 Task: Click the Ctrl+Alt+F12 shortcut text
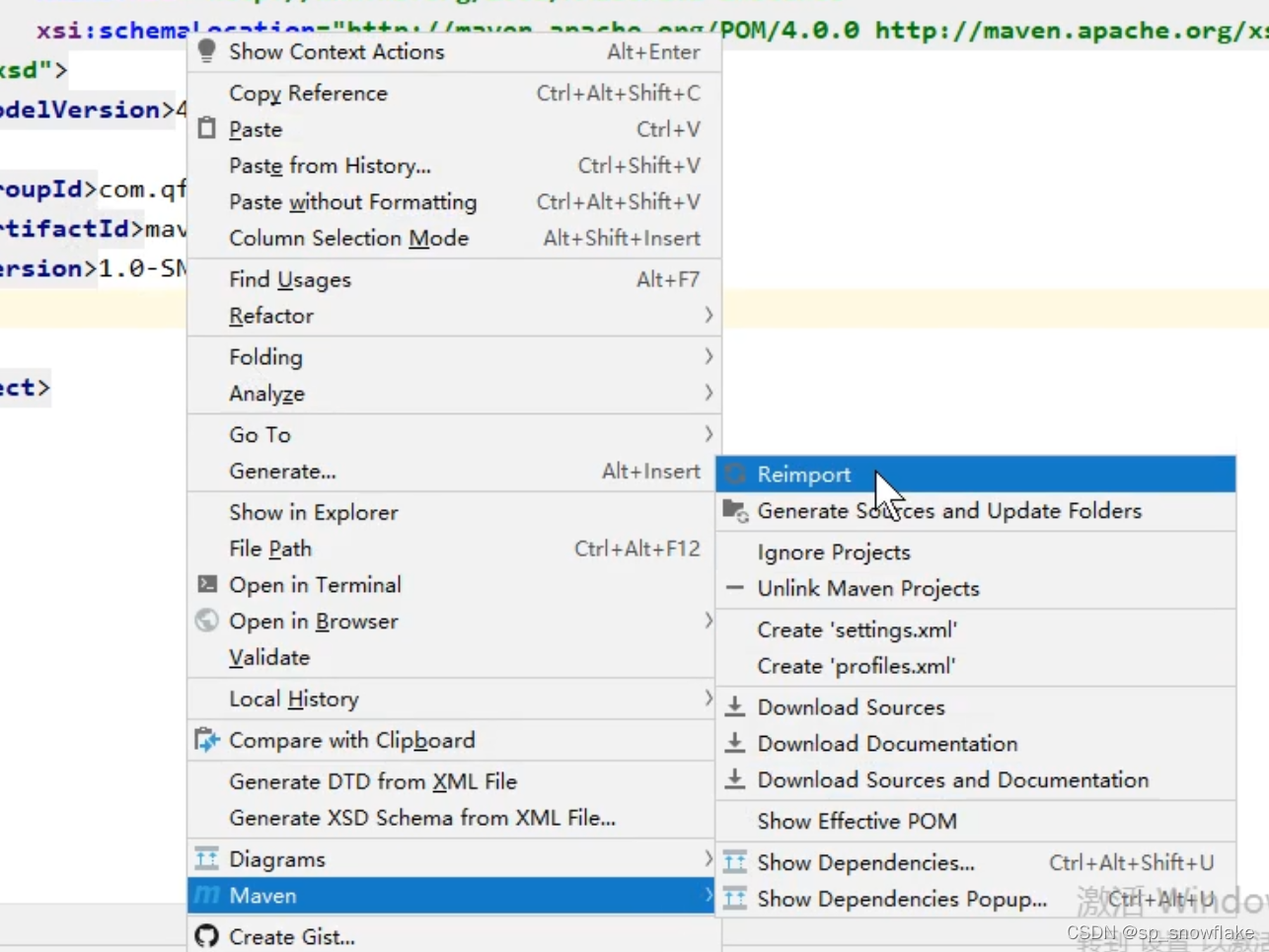[637, 549]
